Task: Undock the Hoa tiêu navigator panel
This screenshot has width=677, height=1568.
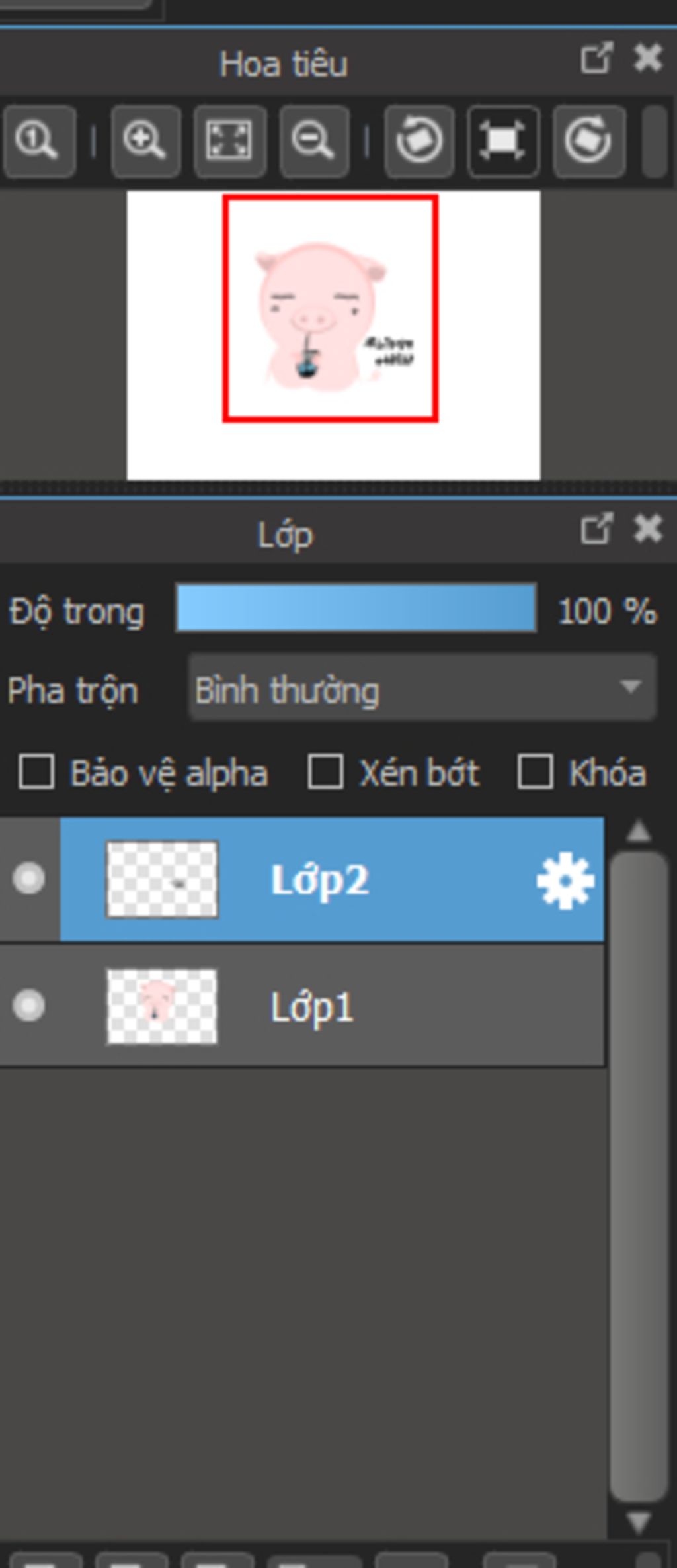Action: (596, 59)
